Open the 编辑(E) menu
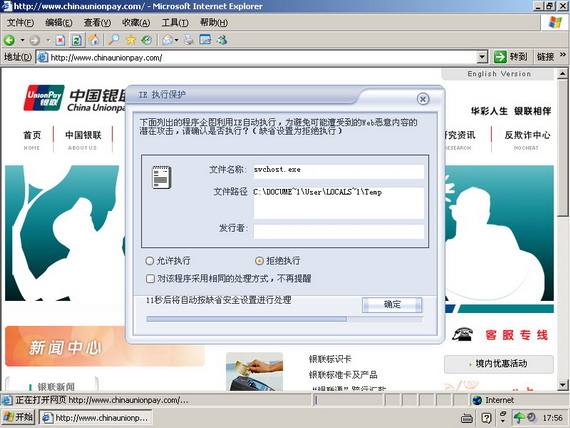 [59, 23]
